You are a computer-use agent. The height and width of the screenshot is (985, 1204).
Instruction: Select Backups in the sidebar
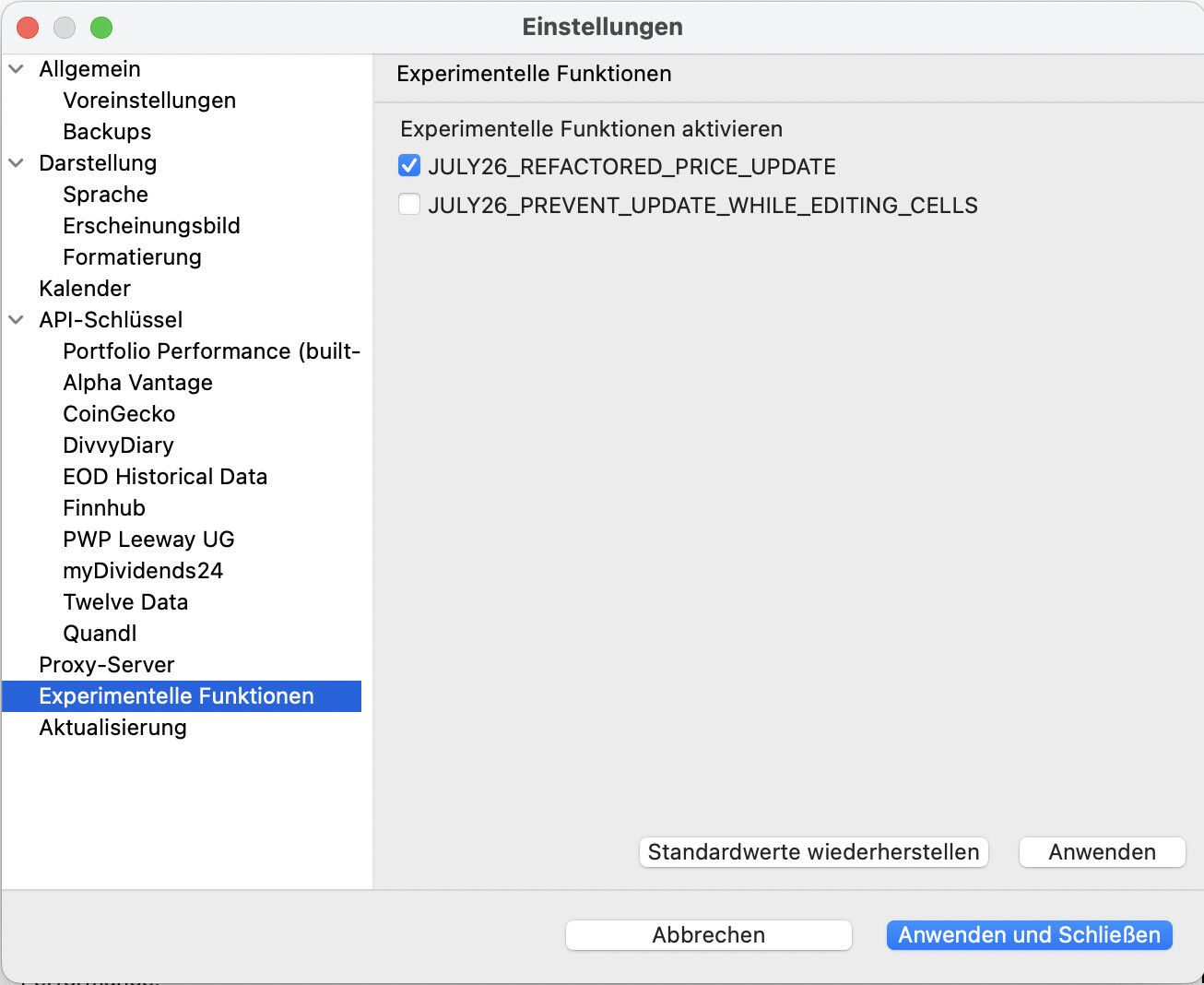tap(107, 132)
